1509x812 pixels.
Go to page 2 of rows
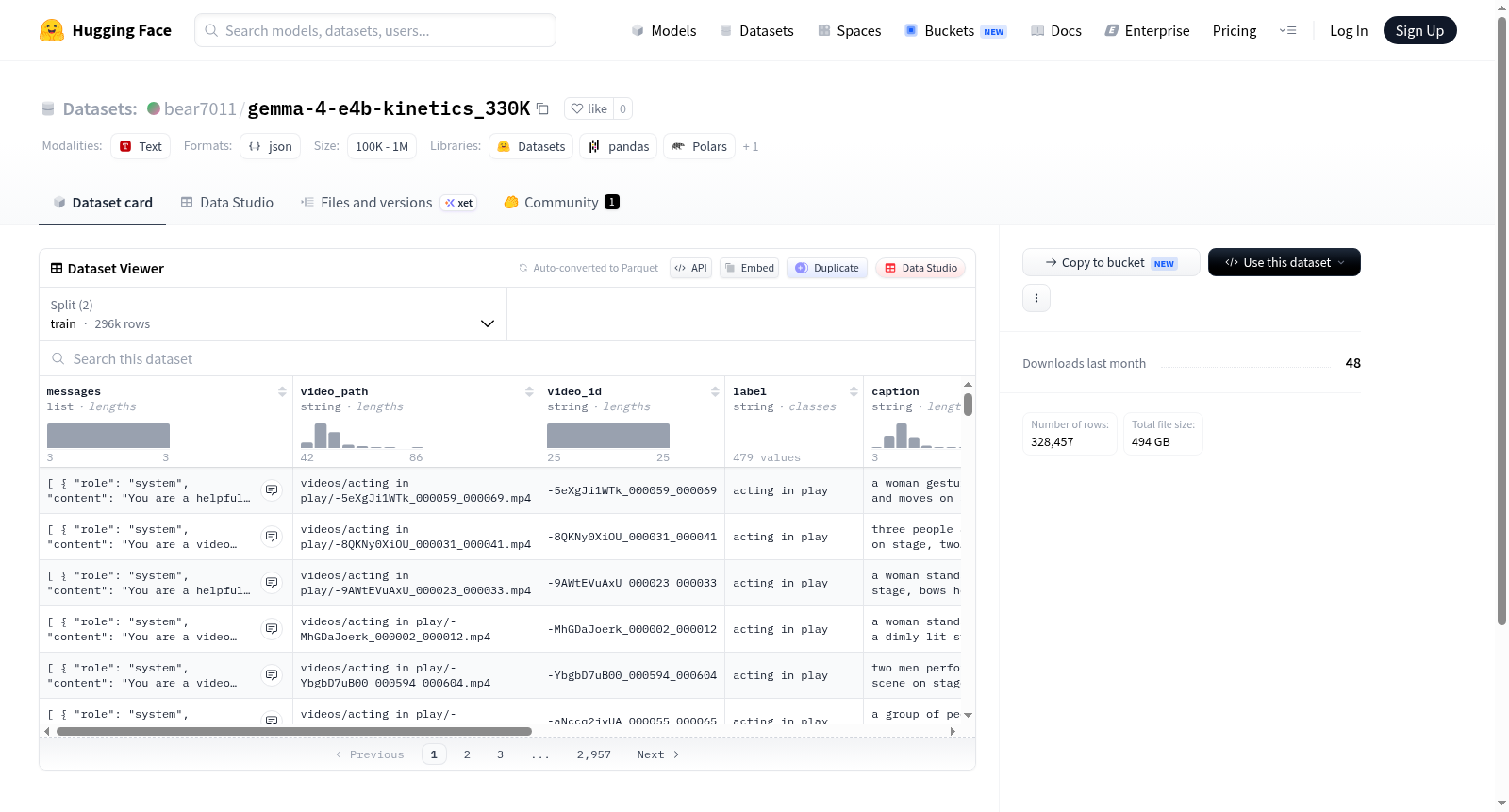[467, 754]
